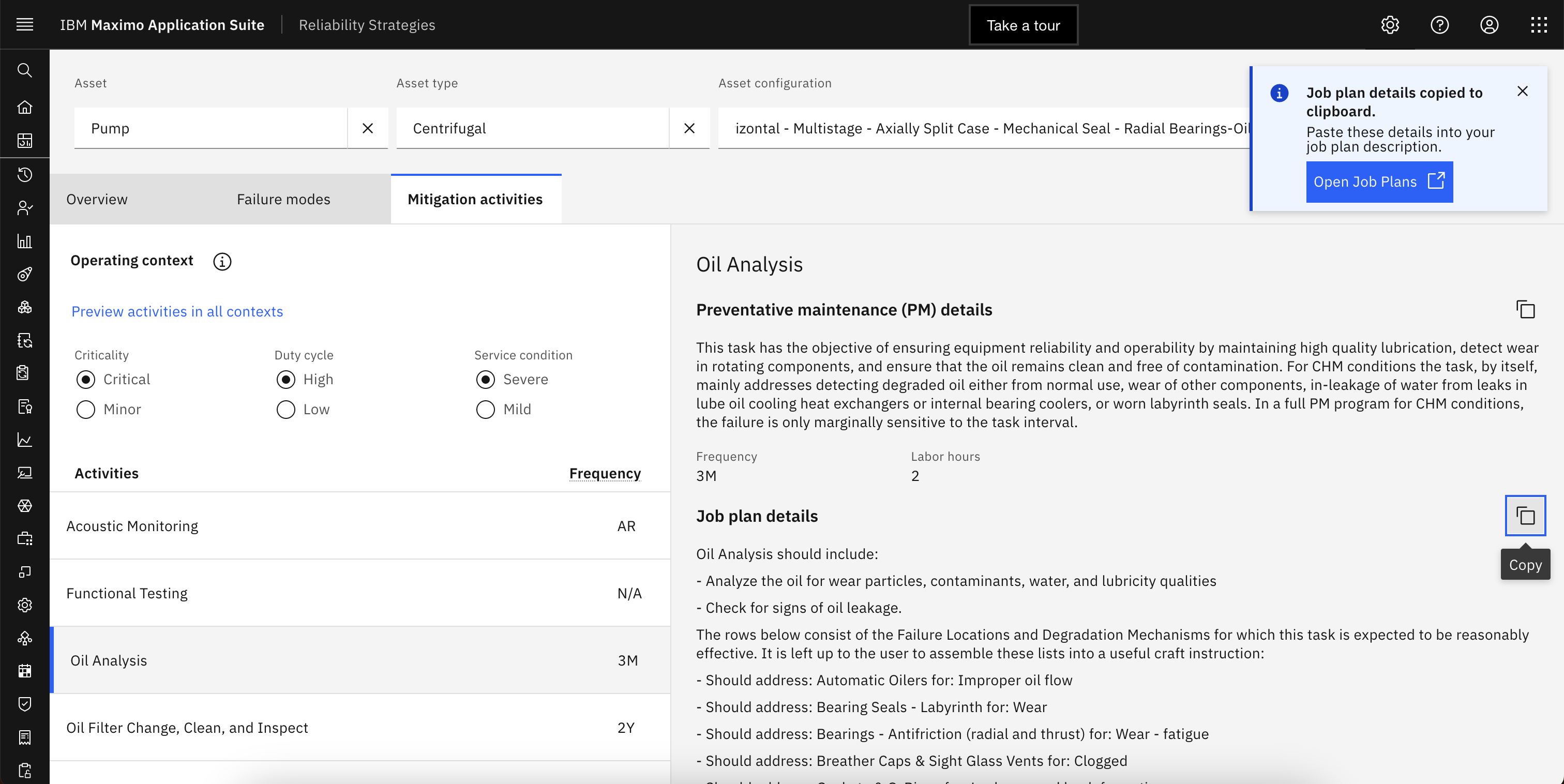Open the notebook-refresh sidebar icon
Viewport: 1564px width, 784px height.
coord(24,341)
